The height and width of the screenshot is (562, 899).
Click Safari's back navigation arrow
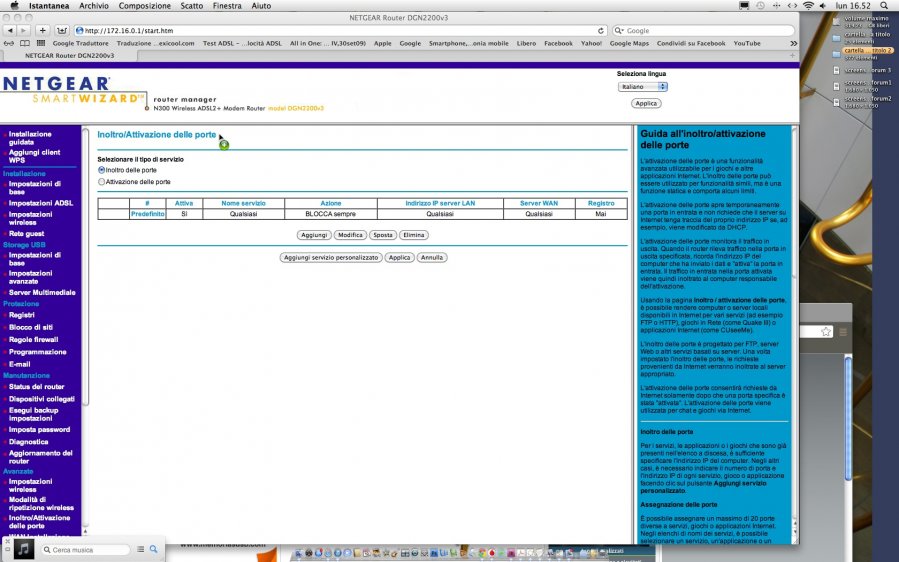point(10,30)
